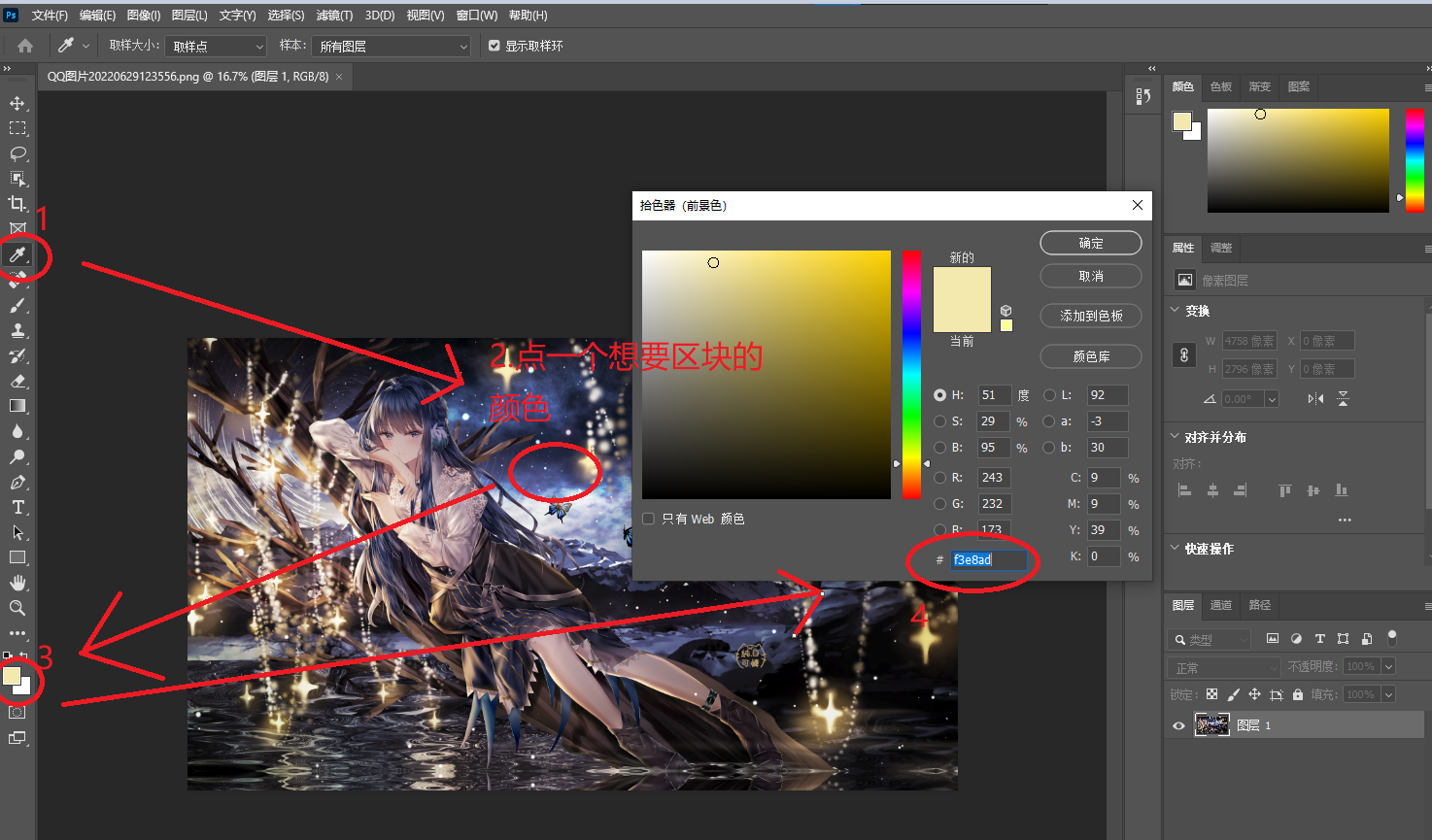1432x840 pixels.
Task: Select the Blur tool
Action: [x=17, y=431]
